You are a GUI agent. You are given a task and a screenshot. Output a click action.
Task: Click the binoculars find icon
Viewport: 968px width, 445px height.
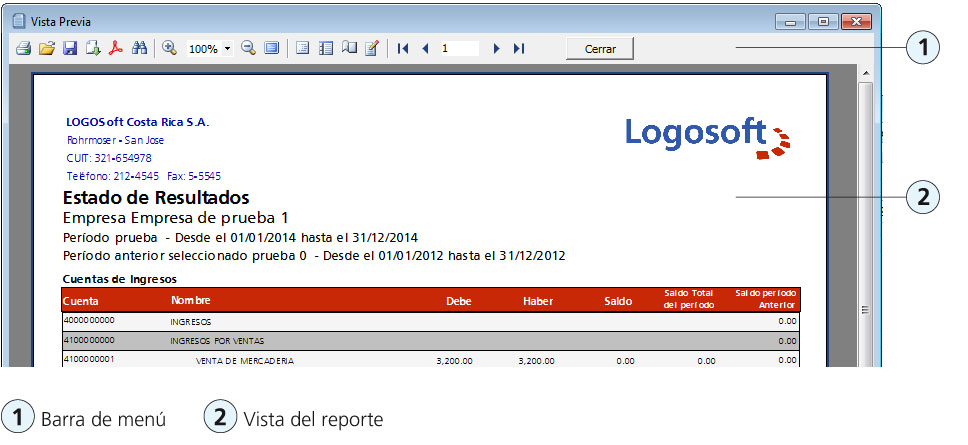tap(140, 48)
